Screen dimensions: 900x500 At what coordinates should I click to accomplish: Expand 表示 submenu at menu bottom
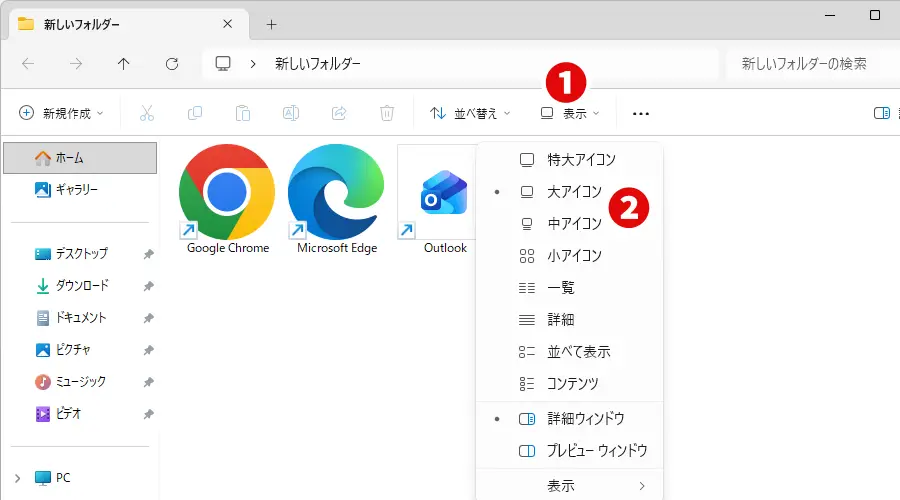570,486
